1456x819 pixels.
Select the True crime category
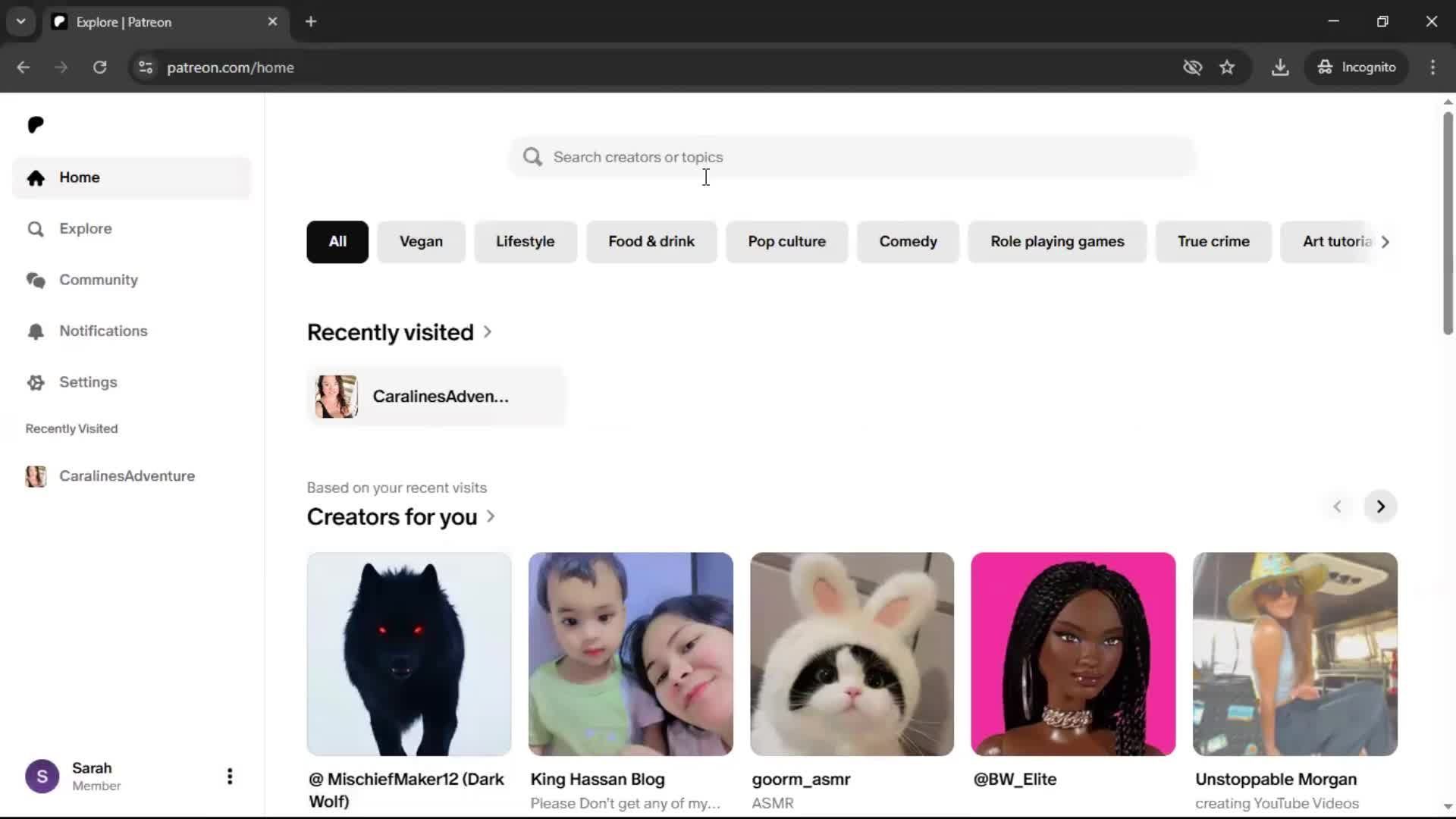[1213, 242]
